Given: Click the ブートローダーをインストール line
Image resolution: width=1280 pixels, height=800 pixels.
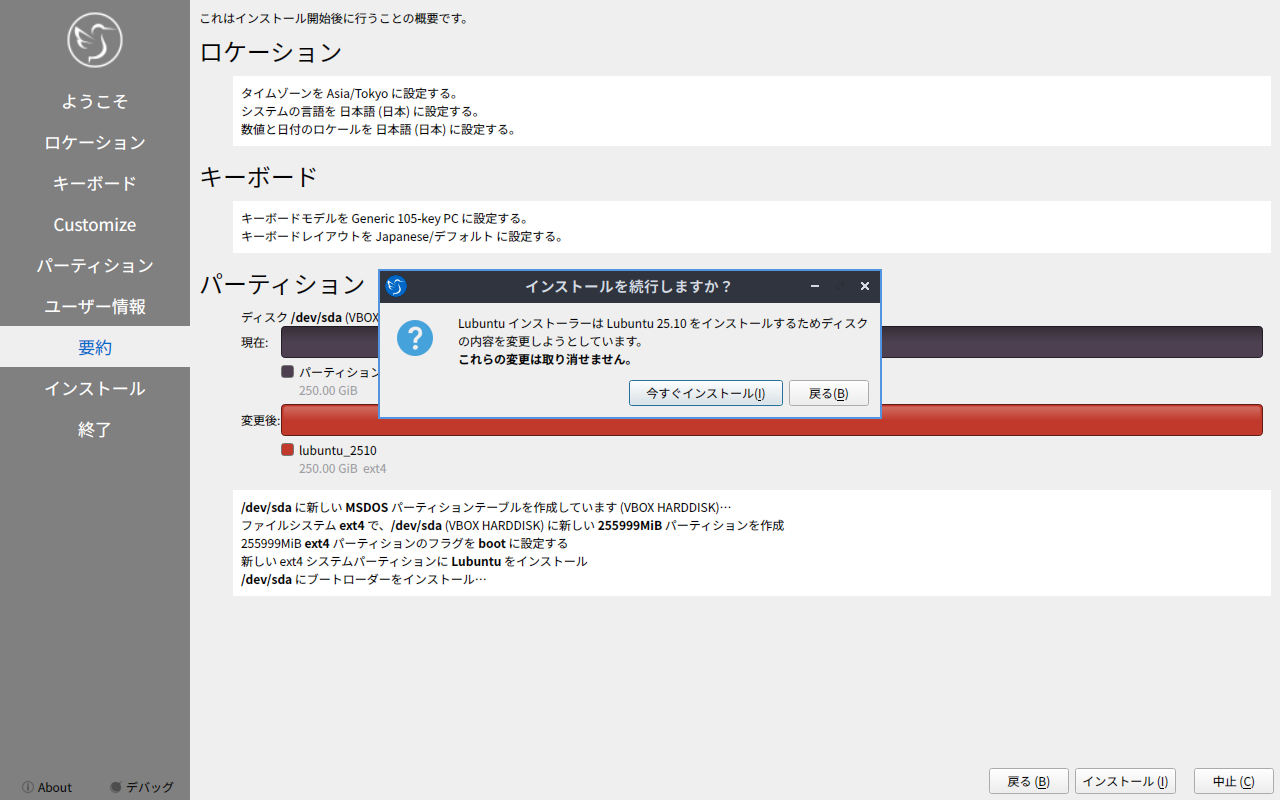Looking at the screenshot, I should (x=364, y=579).
